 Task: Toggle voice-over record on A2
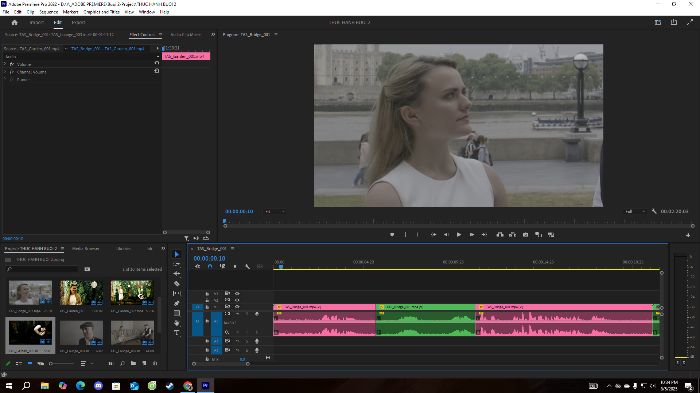257,341
